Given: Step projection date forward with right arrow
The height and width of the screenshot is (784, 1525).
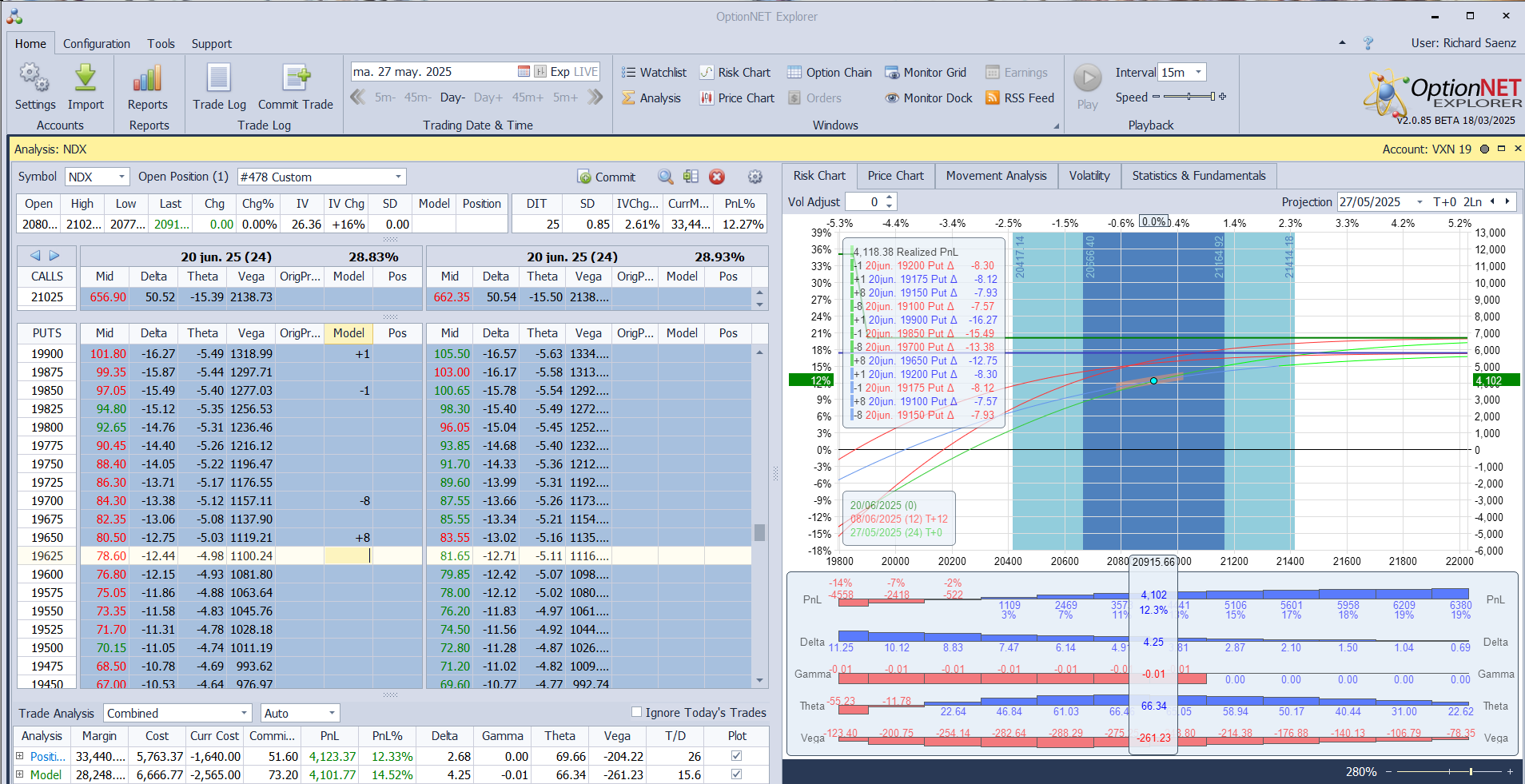Looking at the screenshot, I should pyautogui.click(x=1507, y=201).
